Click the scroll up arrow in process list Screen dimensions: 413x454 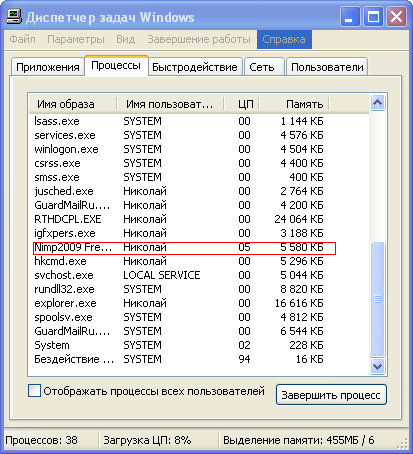pyautogui.click(x=377, y=103)
